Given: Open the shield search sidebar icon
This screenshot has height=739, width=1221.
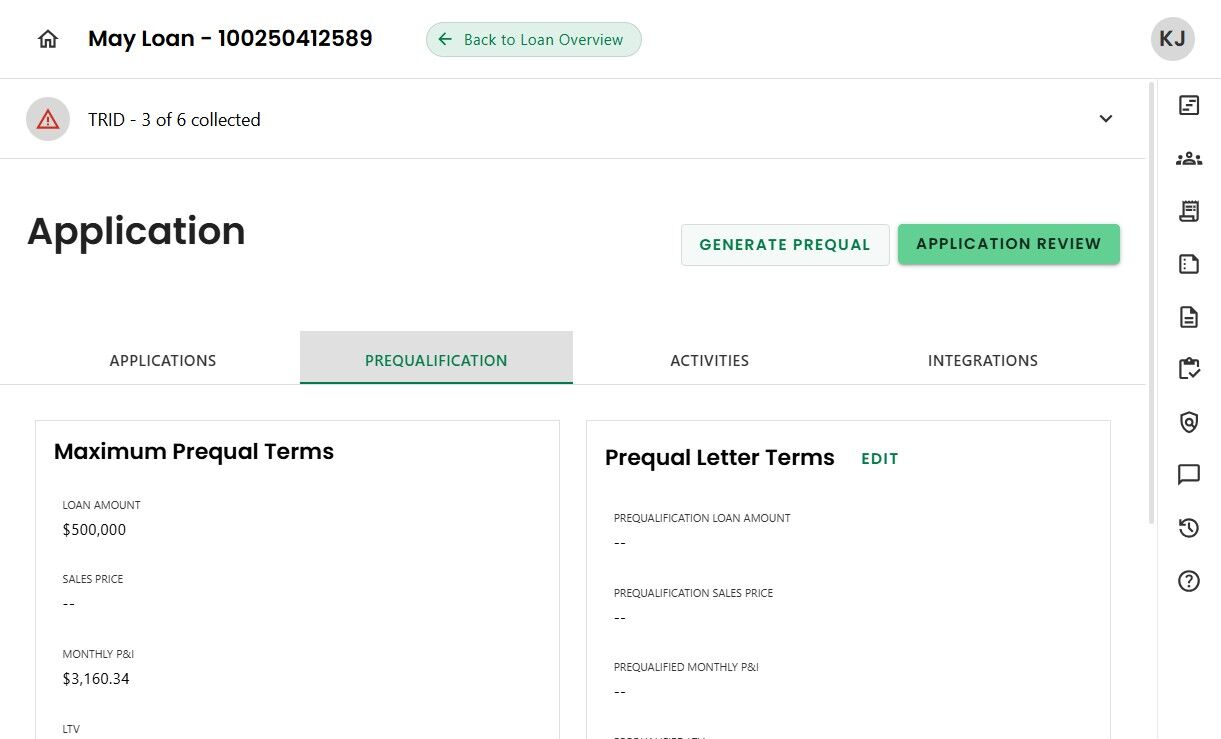Looking at the screenshot, I should click(1189, 422).
